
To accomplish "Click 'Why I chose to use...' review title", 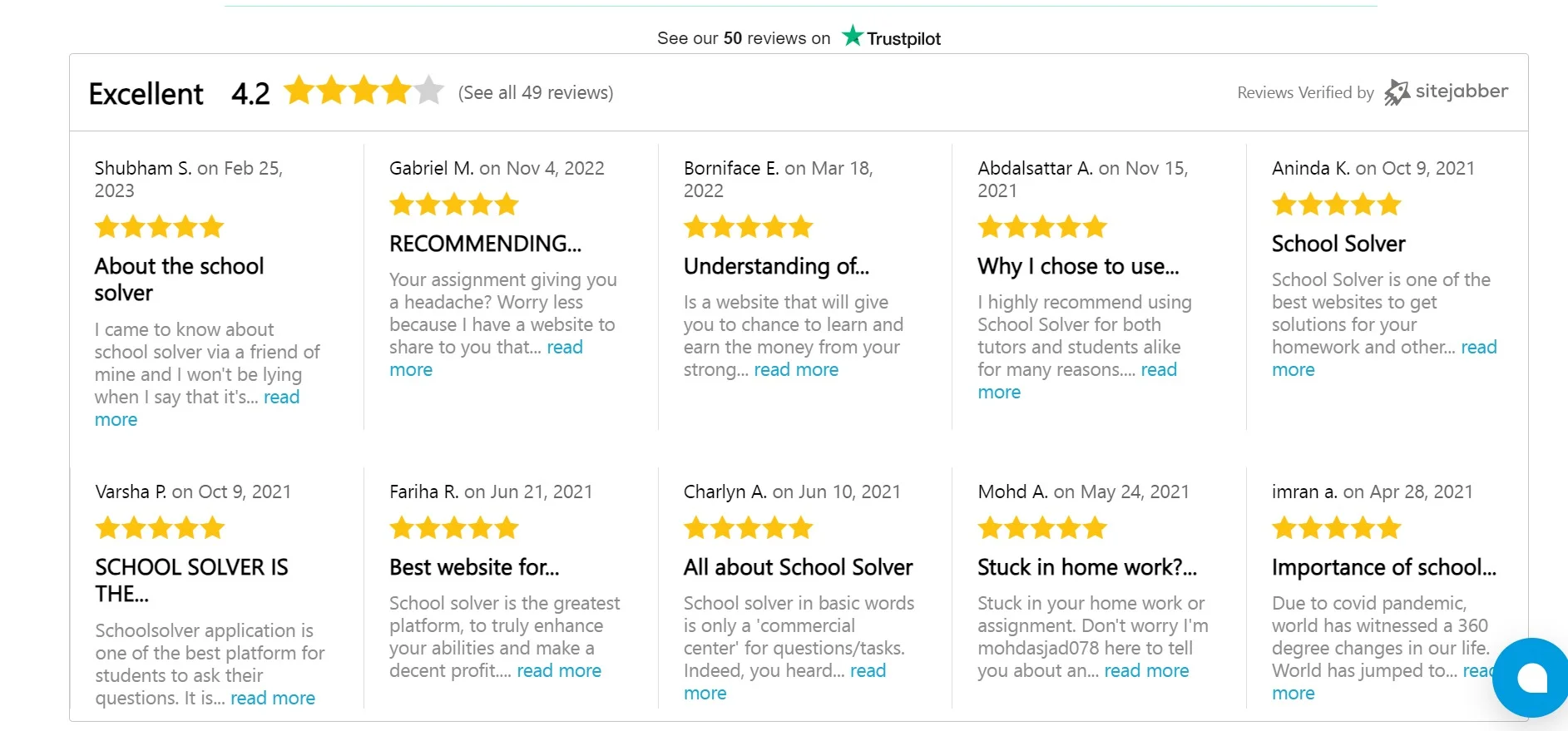I will click(1078, 266).
